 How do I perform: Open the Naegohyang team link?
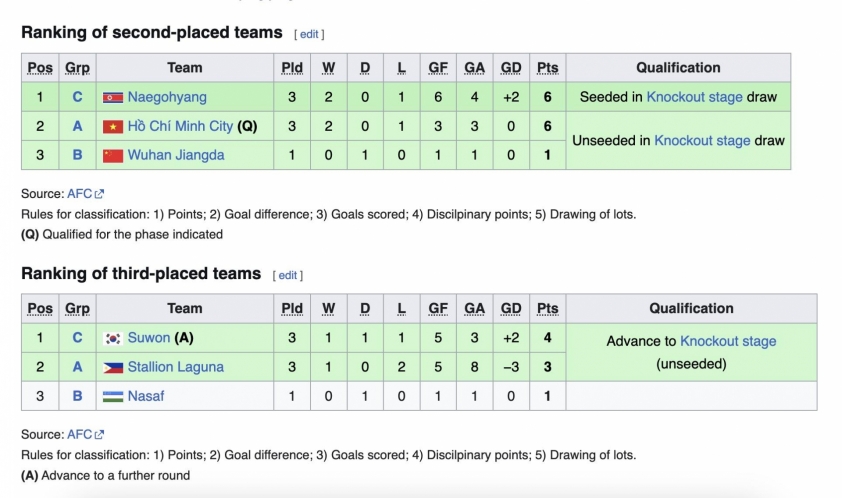167,97
